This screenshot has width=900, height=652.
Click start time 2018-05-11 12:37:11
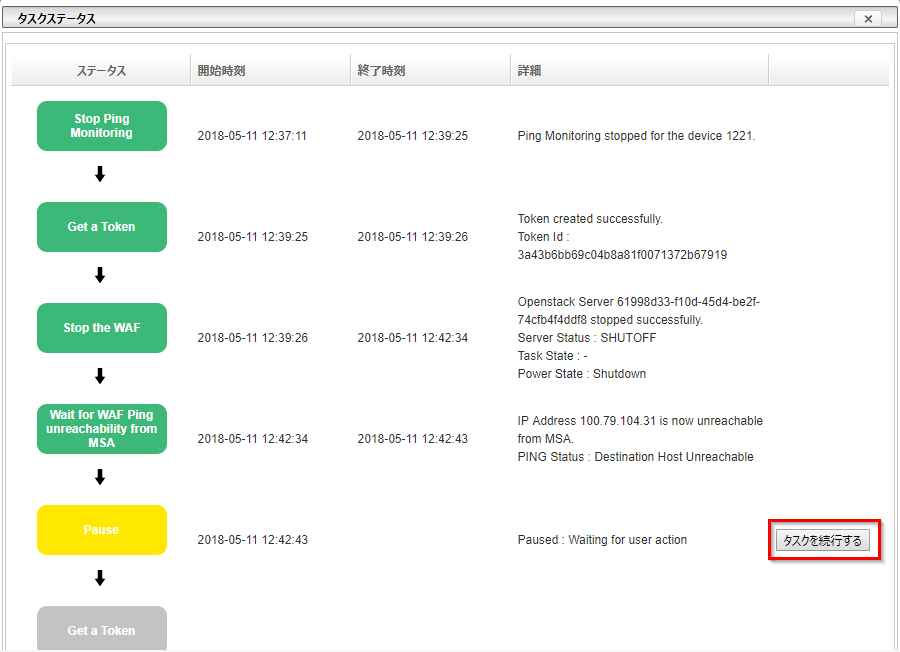252,136
